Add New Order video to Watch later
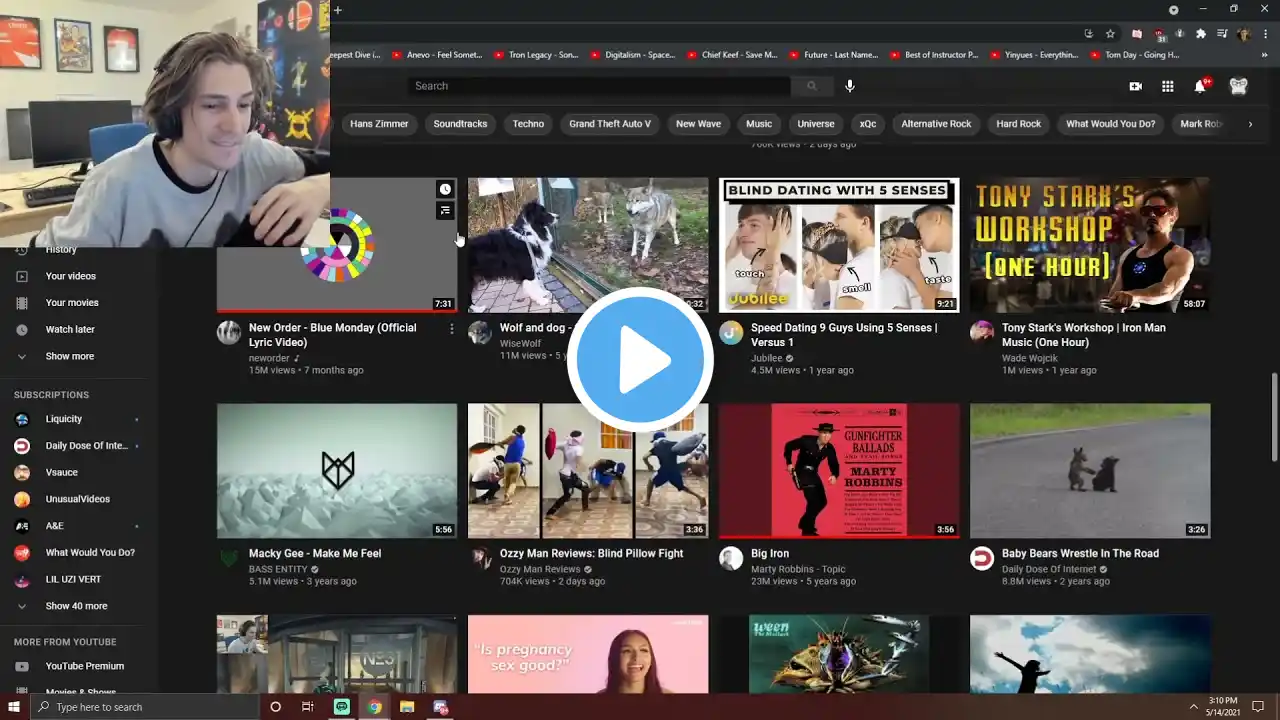 pyautogui.click(x=445, y=189)
